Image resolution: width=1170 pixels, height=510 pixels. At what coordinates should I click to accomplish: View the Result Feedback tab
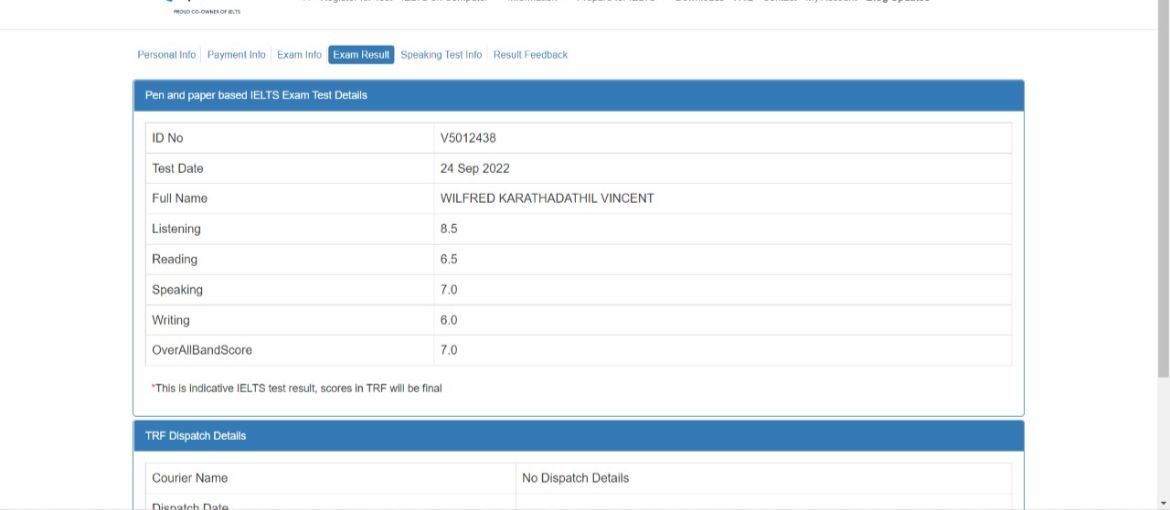(x=531, y=55)
